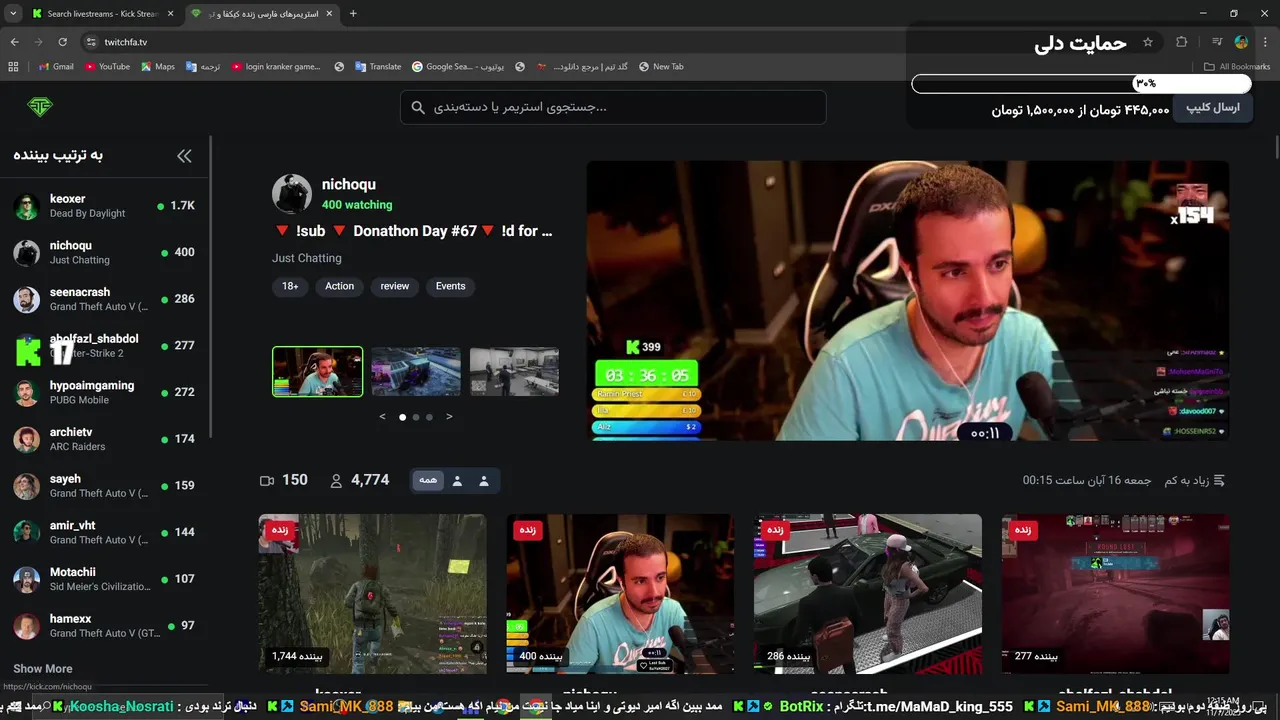Open YouTube bookmark
Viewport: 1280px width, 720px height.
pos(107,67)
